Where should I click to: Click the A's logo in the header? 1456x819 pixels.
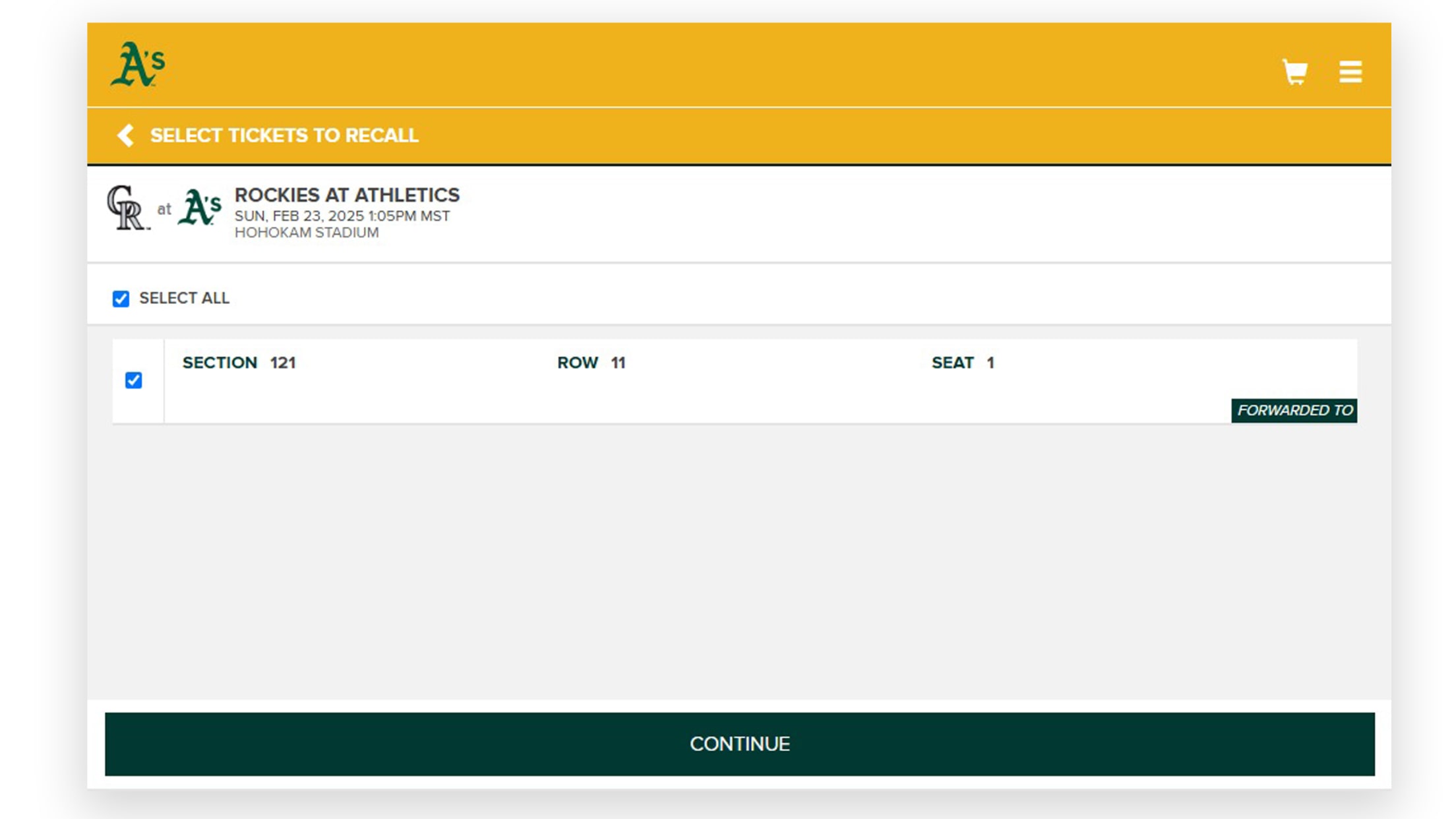pos(136,64)
